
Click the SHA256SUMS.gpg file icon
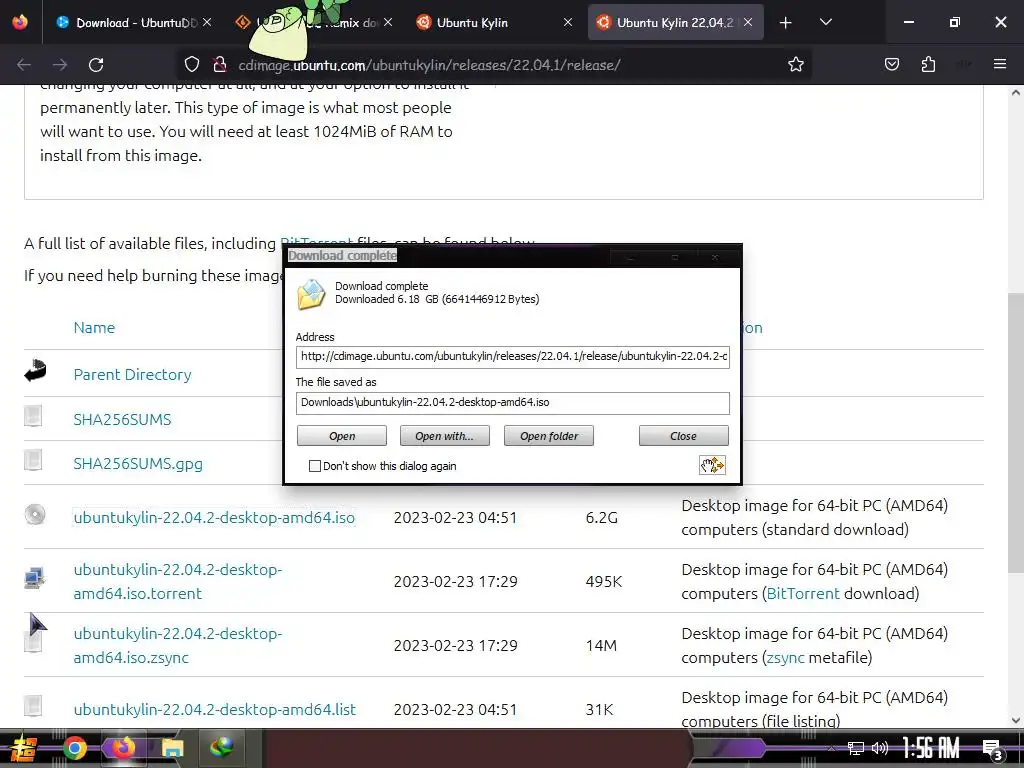(33, 460)
